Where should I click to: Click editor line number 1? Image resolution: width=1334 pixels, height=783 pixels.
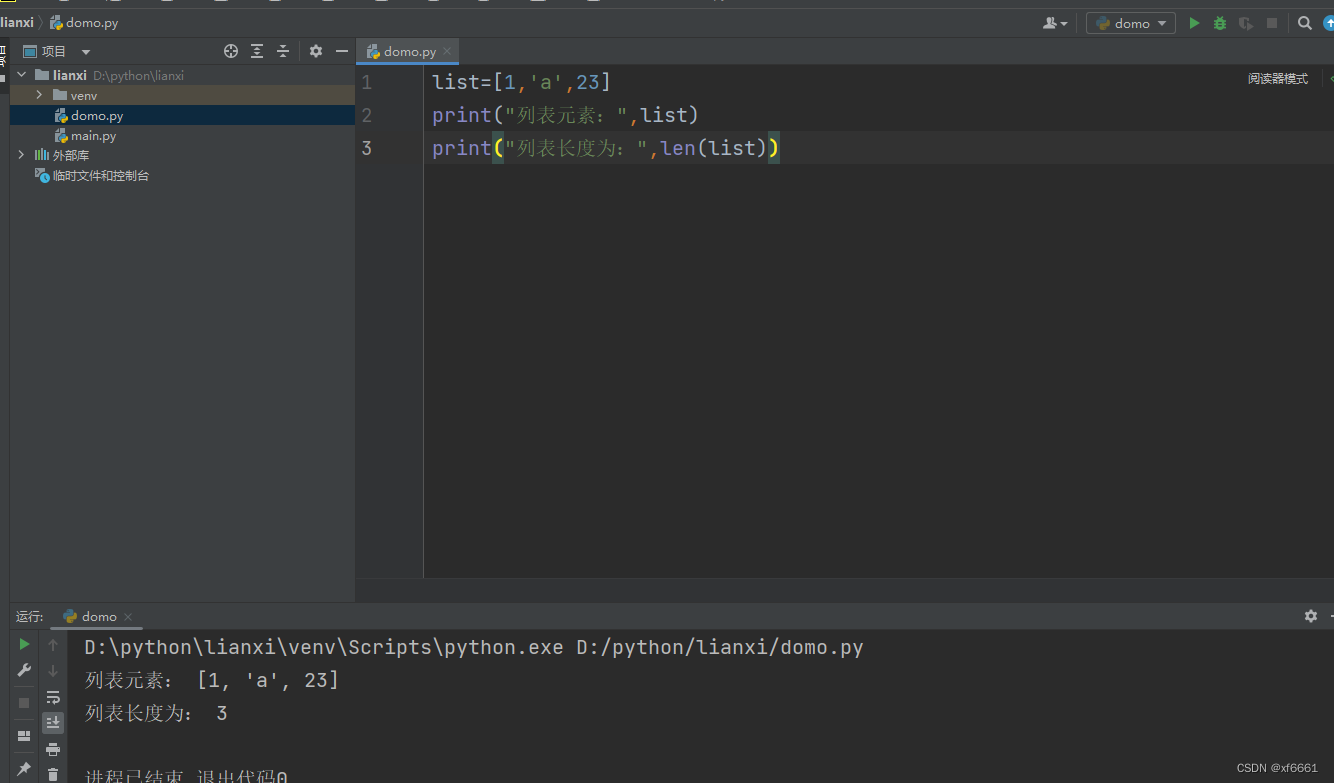click(366, 82)
